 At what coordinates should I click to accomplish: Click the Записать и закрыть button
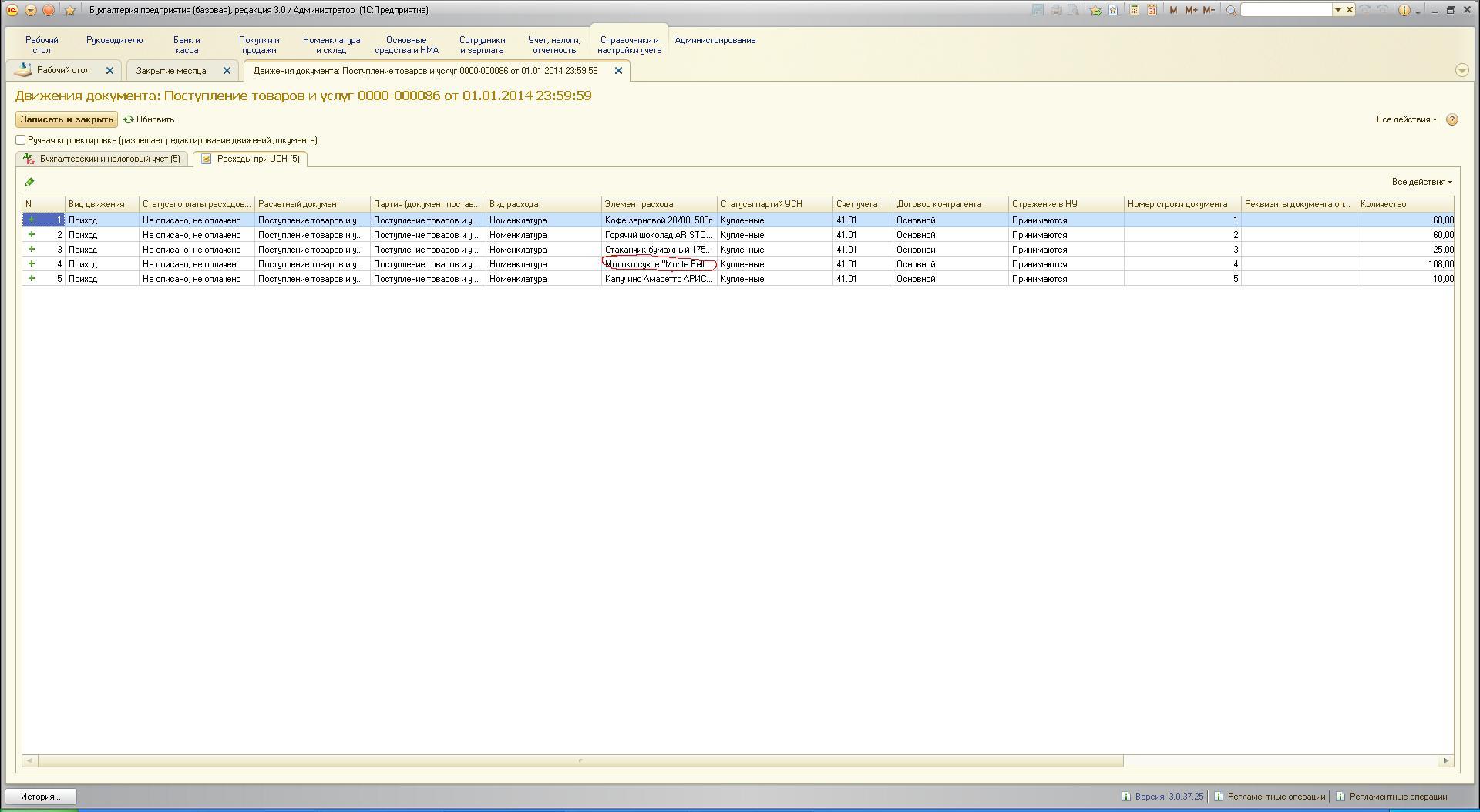pyautogui.click(x=67, y=119)
